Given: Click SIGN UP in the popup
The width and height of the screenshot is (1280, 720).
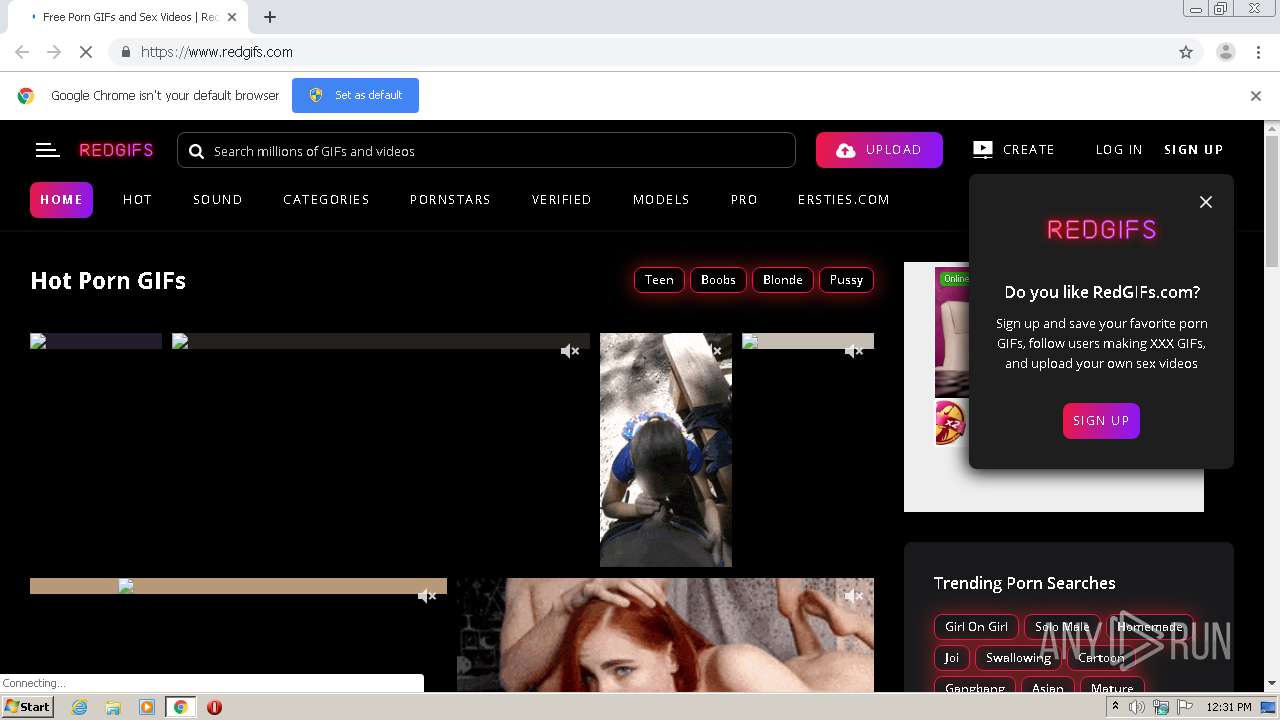Looking at the screenshot, I should point(1101,421).
